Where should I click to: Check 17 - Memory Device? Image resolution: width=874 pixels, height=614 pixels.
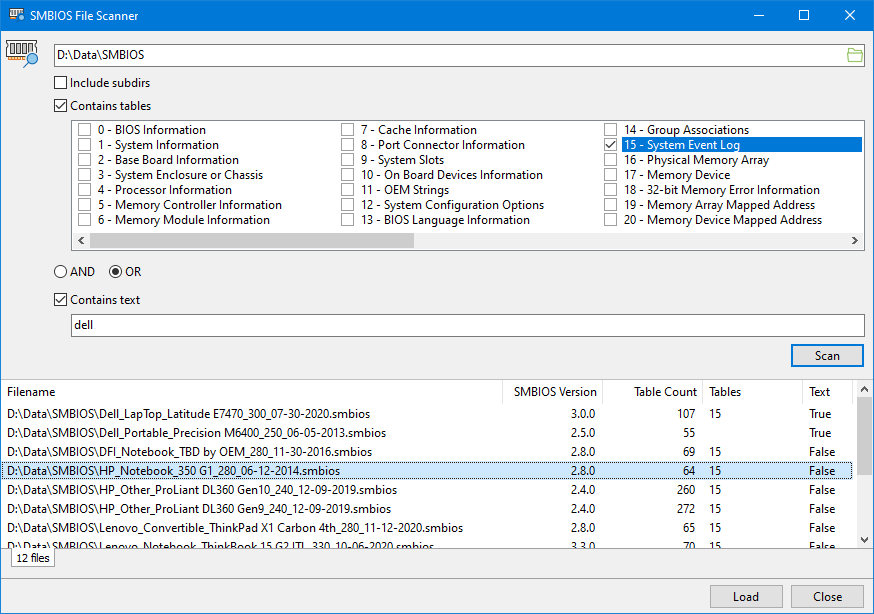610,175
